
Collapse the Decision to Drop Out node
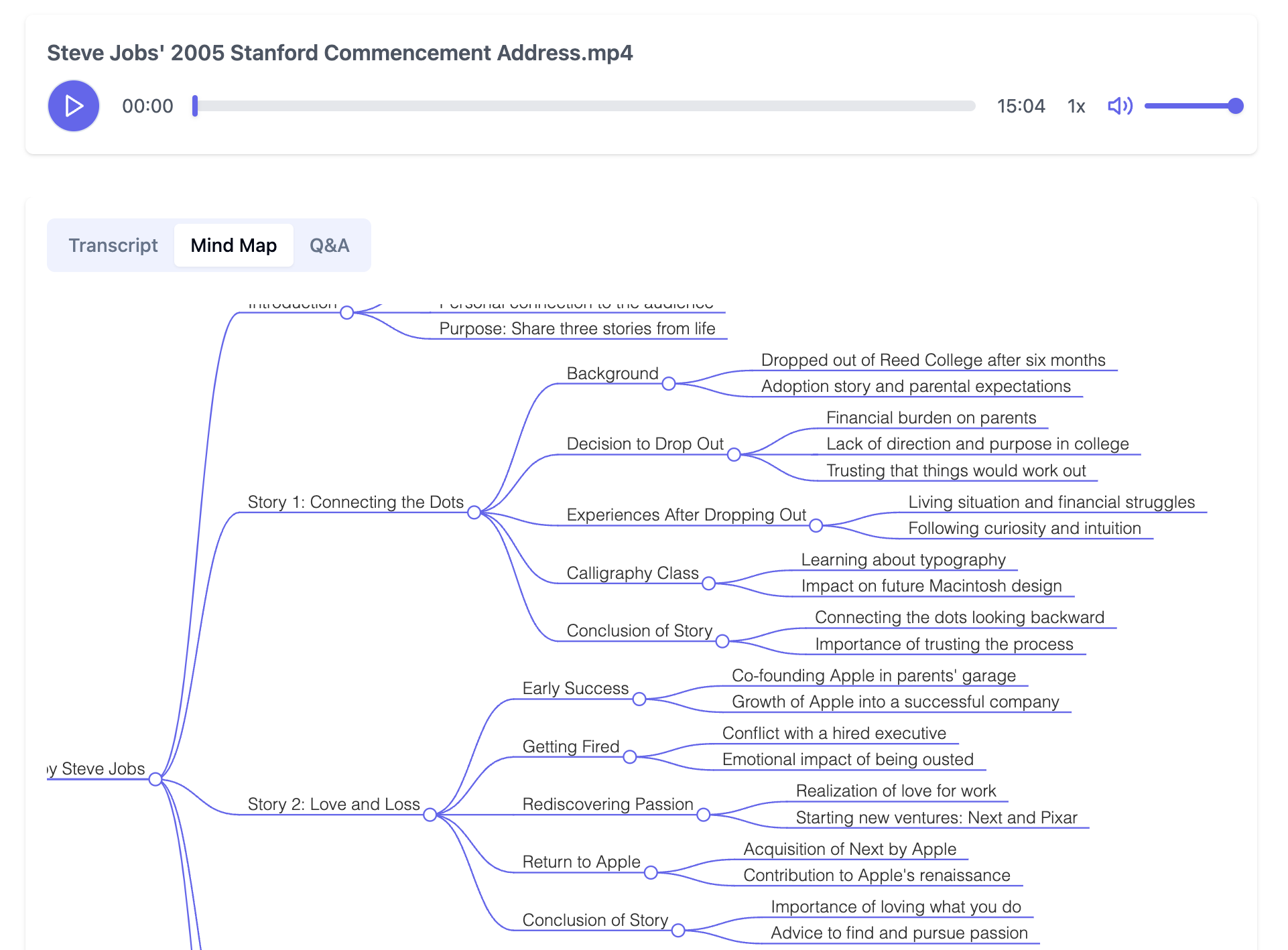pyautogui.click(x=734, y=455)
